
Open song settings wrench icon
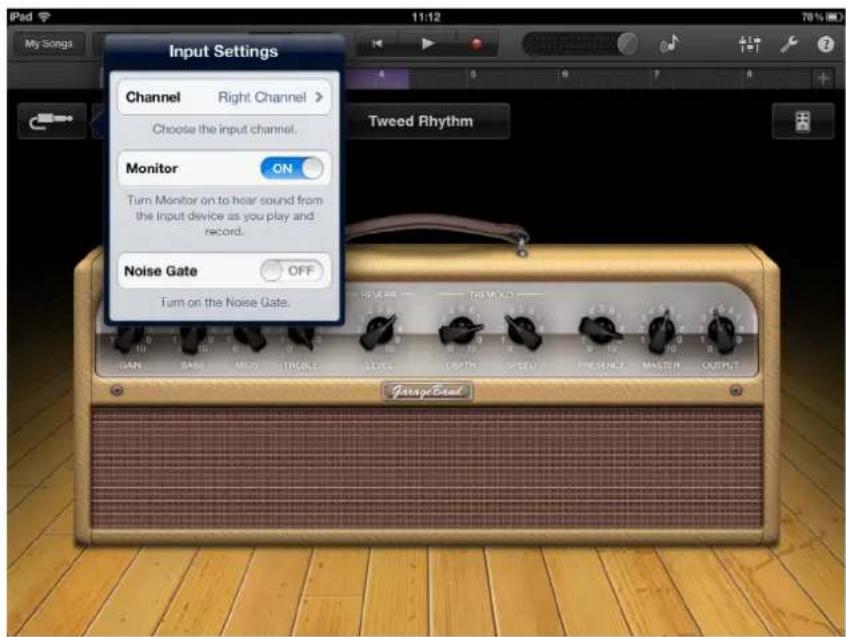[789, 44]
